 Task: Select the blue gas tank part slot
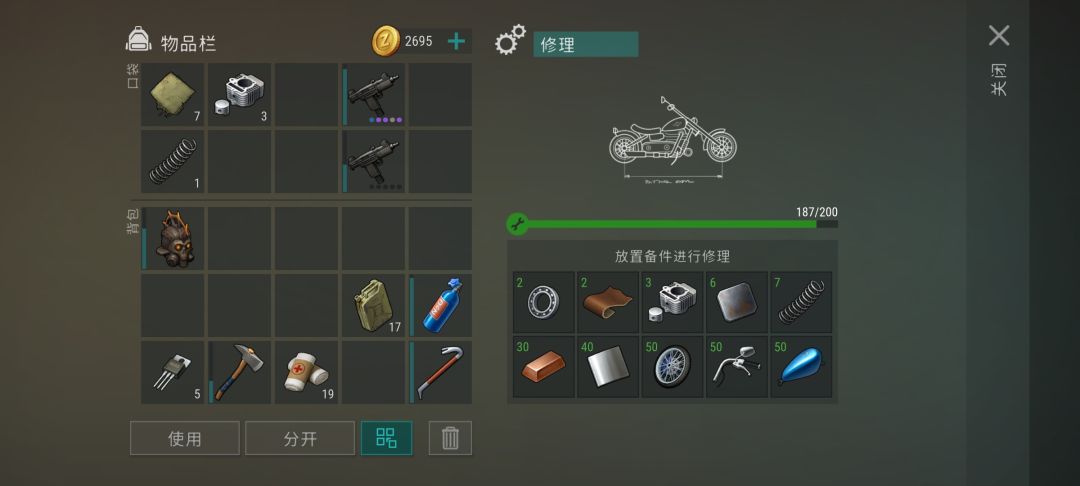coord(801,366)
